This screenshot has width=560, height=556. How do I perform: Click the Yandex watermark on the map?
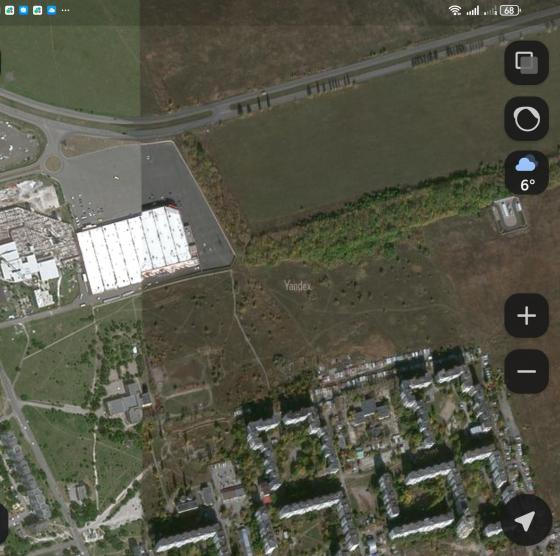(298, 286)
